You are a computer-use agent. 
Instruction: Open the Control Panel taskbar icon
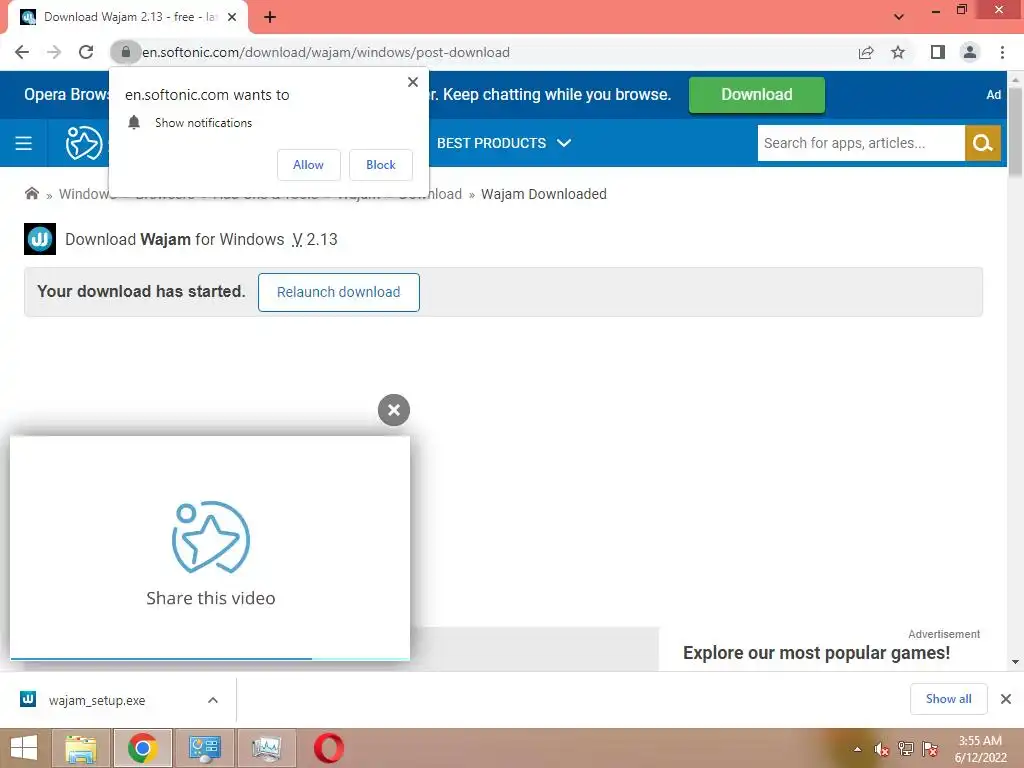(x=205, y=748)
